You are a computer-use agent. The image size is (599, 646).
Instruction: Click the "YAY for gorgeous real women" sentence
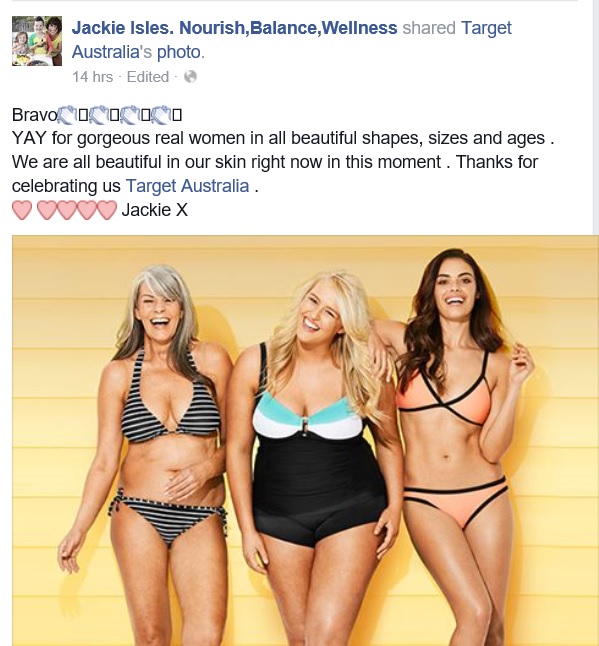click(x=282, y=138)
